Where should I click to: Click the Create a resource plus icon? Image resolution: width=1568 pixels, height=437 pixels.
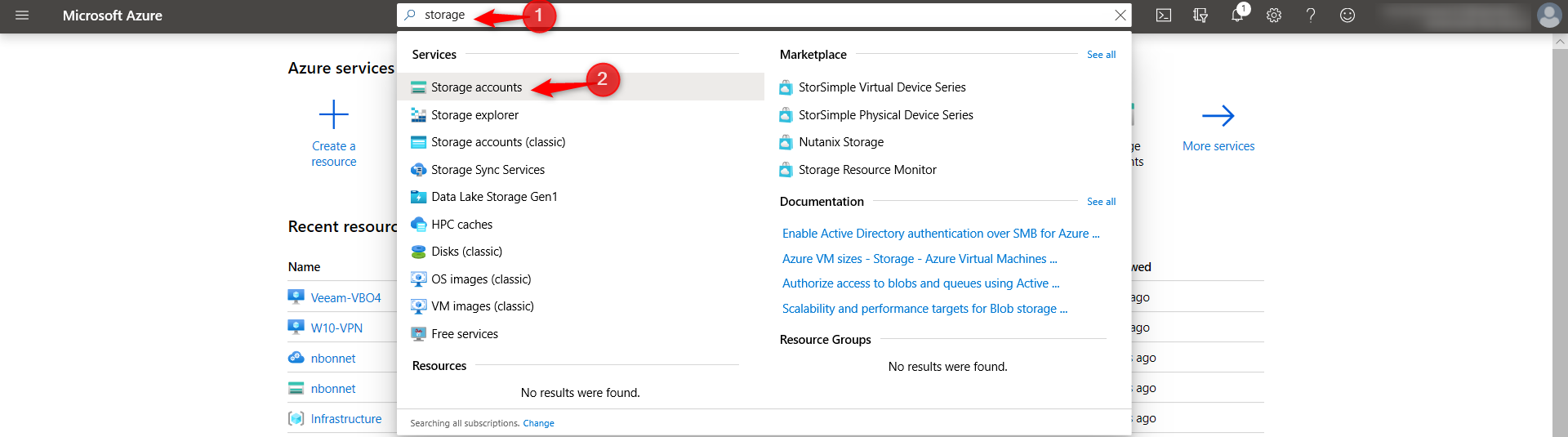coord(333,115)
